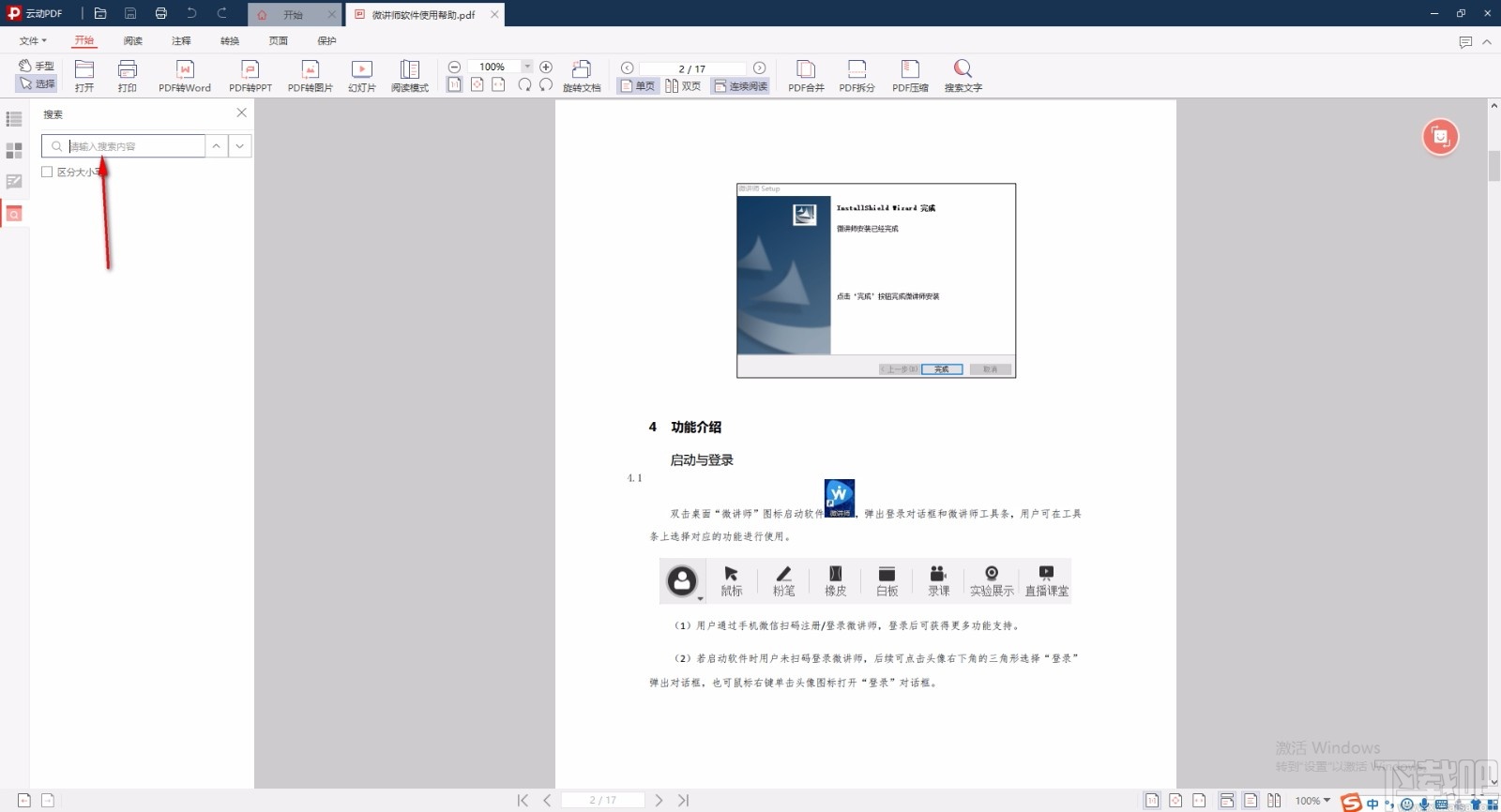This screenshot has width=1501, height=812.
Task: Go to the previous page in the status bar
Action: point(547,800)
